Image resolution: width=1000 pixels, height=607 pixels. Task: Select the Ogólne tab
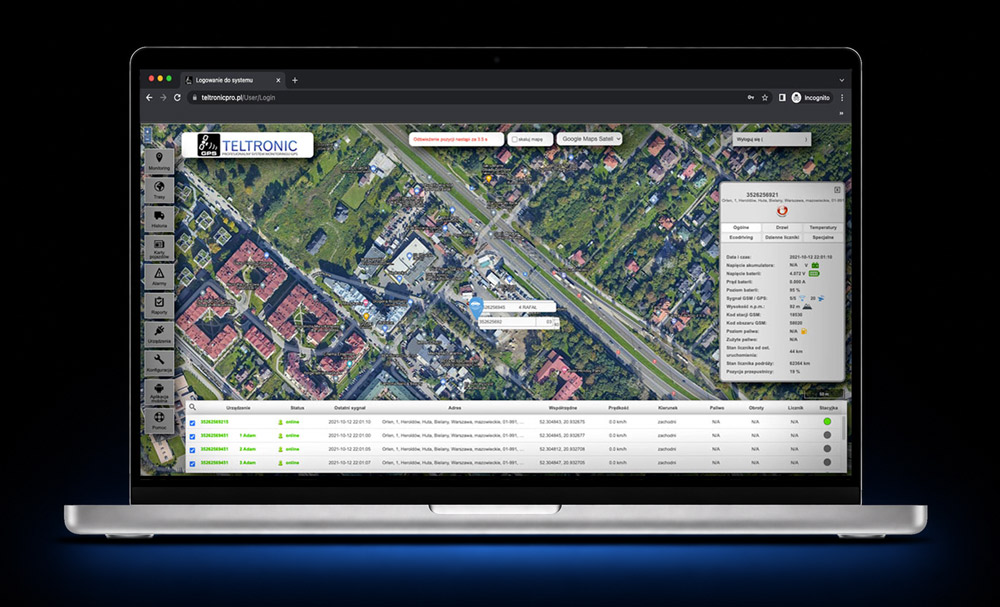(741, 228)
